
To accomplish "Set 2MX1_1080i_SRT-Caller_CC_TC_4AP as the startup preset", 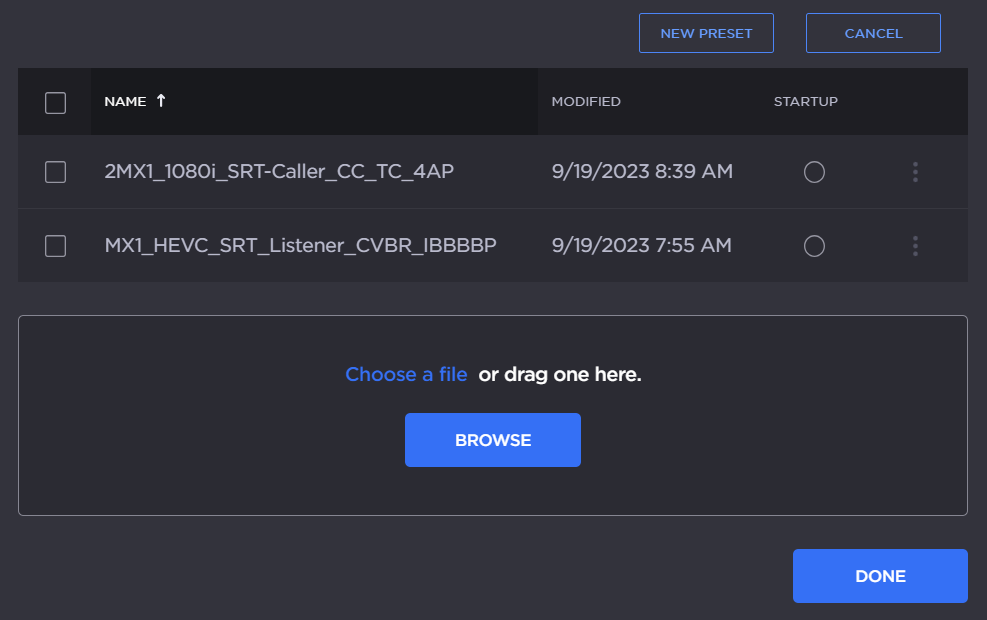I will point(814,172).
